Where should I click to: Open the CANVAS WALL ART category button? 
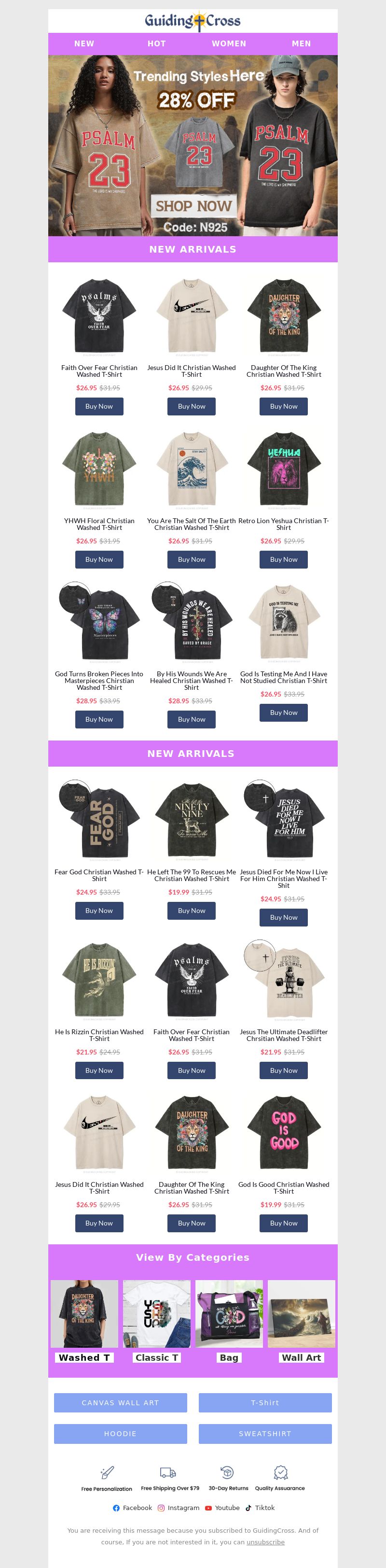point(120,1402)
